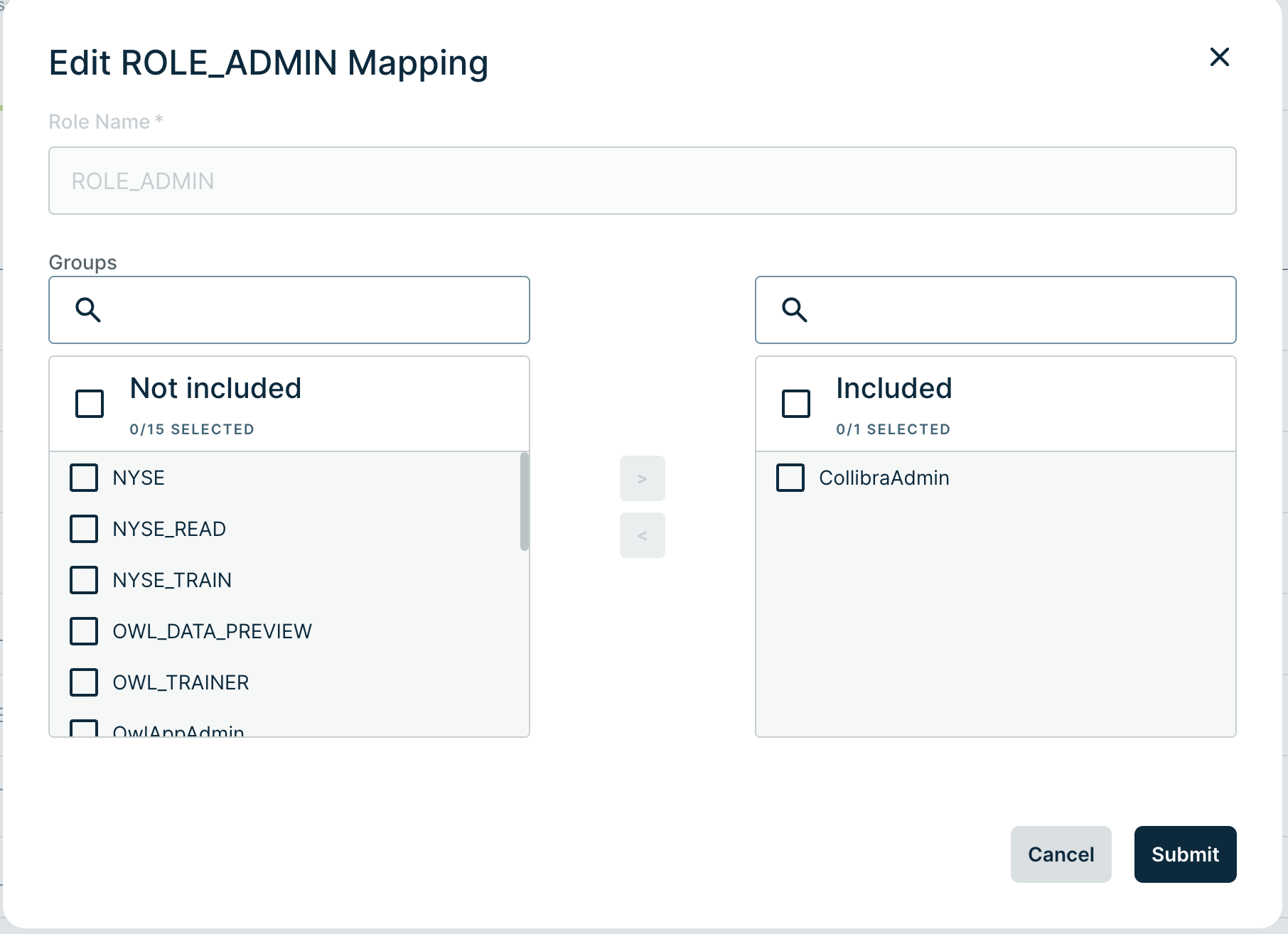This screenshot has width=1288, height=934.
Task: Click the Role Name ROLE_ADMIN field
Action: pyautogui.click(x=642, y=181)
